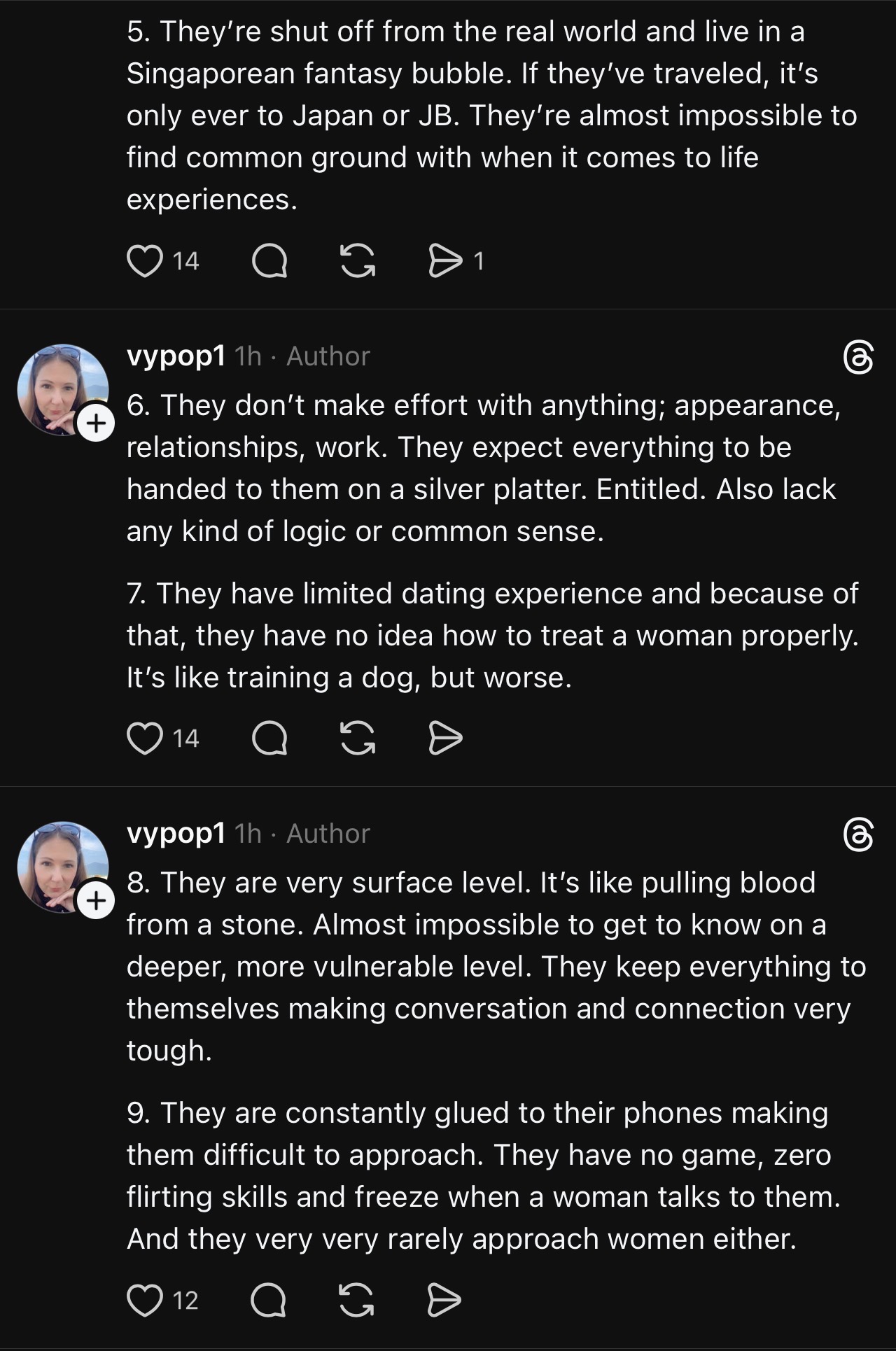This screenshot has height=1351, width=896.
Task: Share the points 6–7 post via send icon
Action: coord(445,738)
